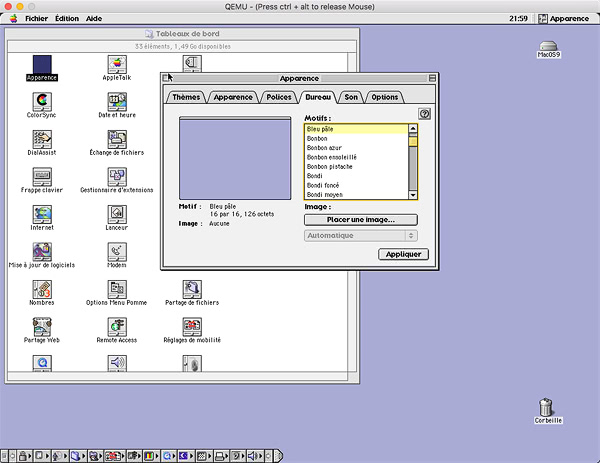Select the Options Menu Pomme icon
Screen dimensions: 600x463
[117, 293]
